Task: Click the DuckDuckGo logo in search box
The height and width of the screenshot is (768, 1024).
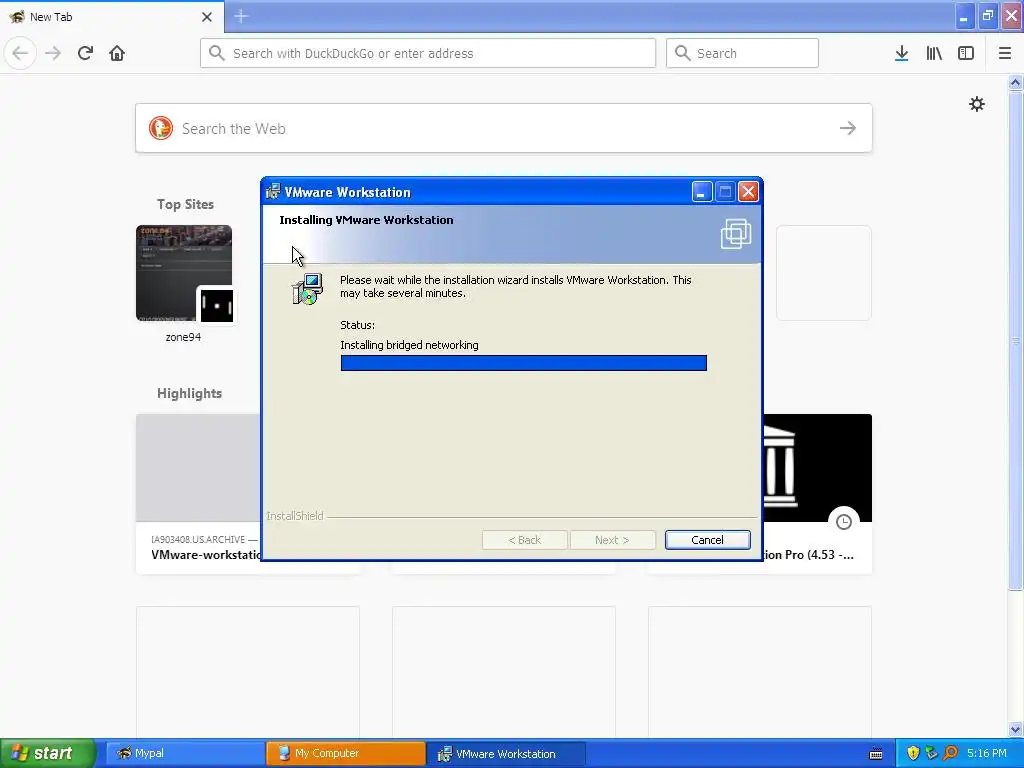Action: pos(161,128)
